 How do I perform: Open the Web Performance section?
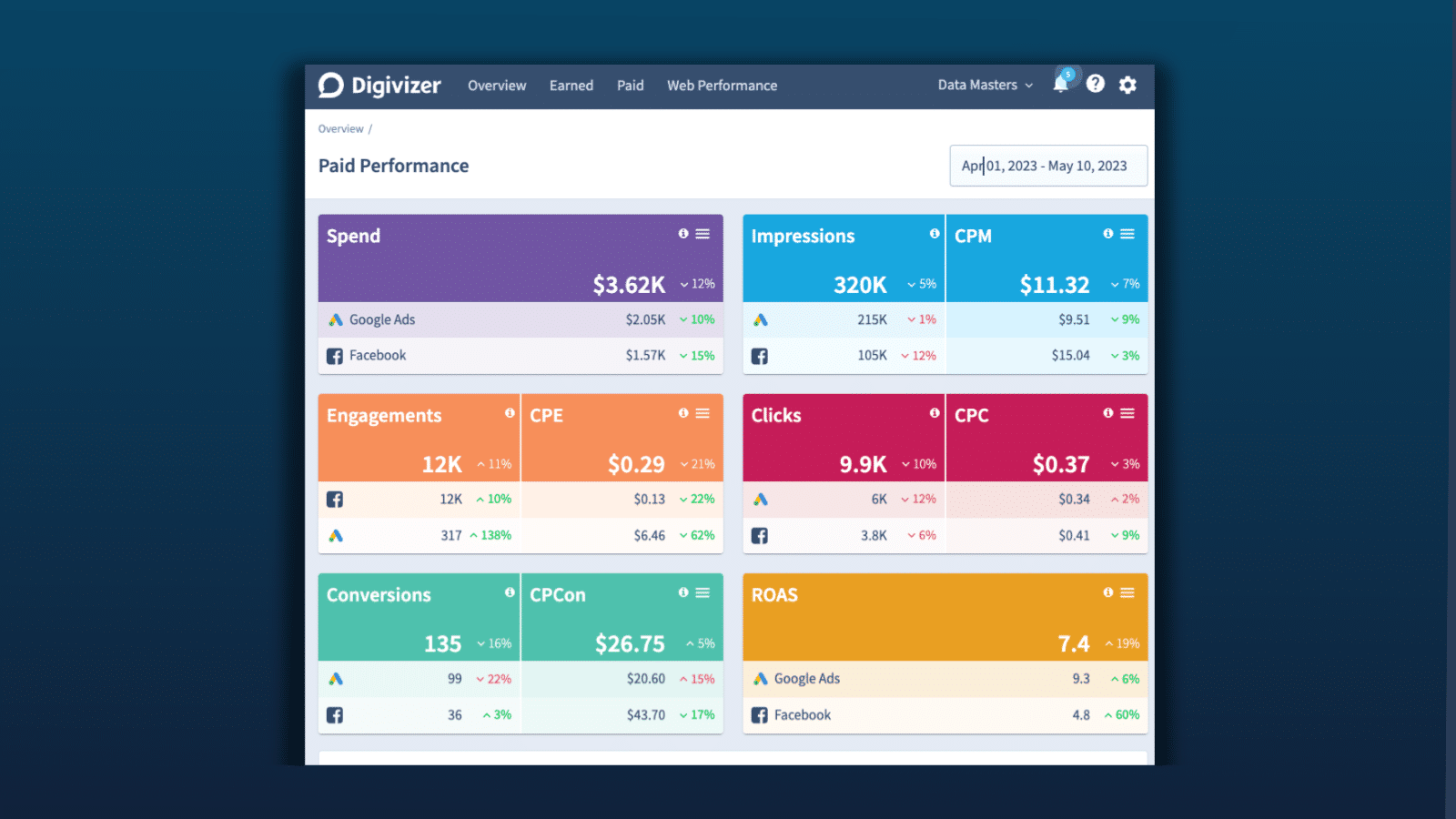pyautogui.click(x=722, y=86)
